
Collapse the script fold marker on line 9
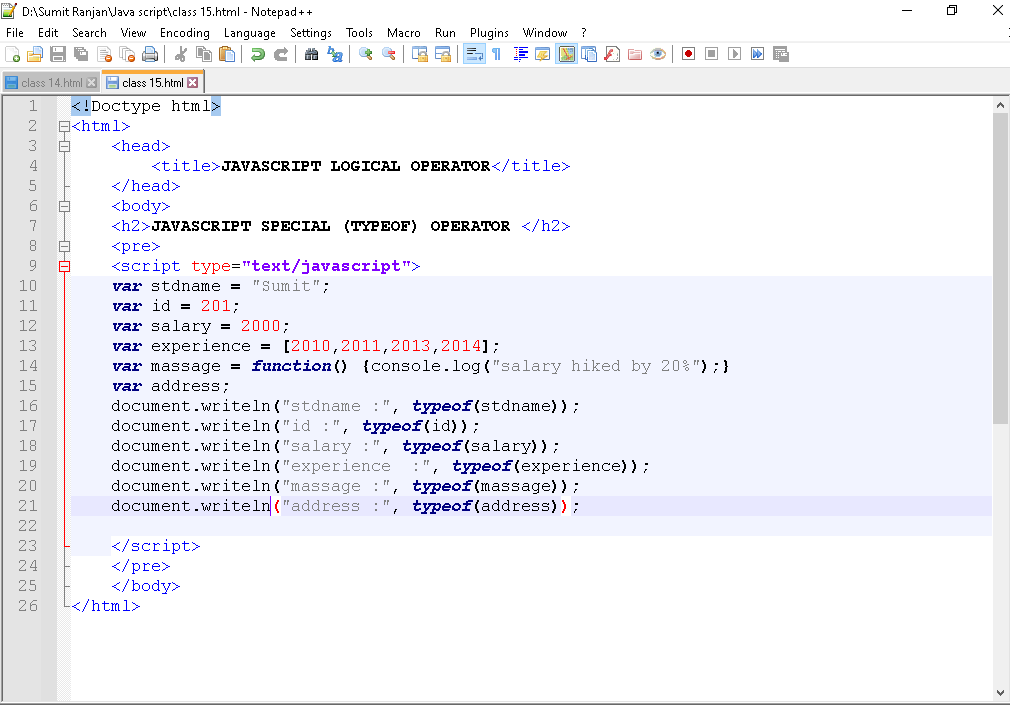pyautogui.click(x=64, y=266)
